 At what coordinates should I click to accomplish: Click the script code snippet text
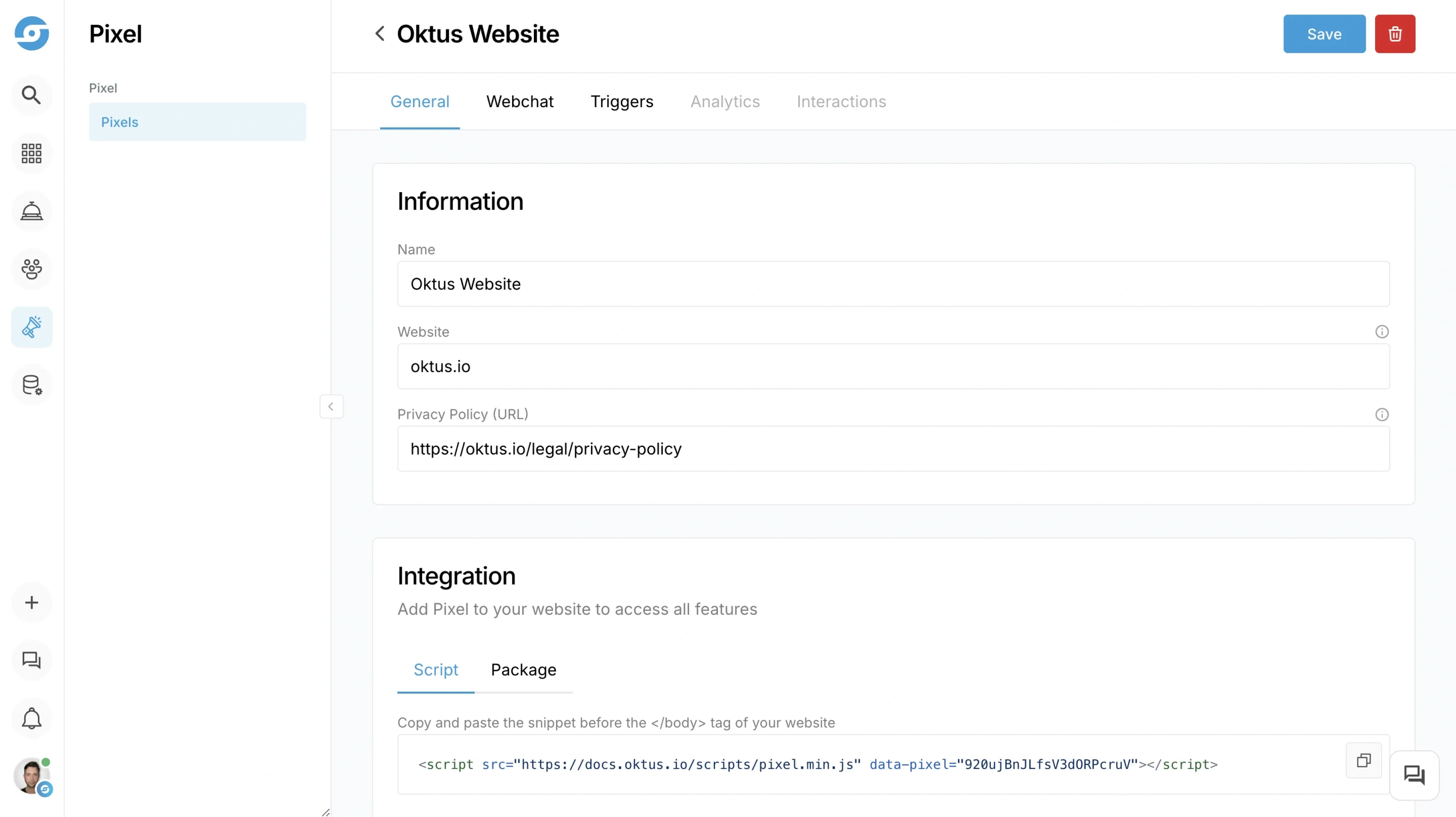(818, 764)
